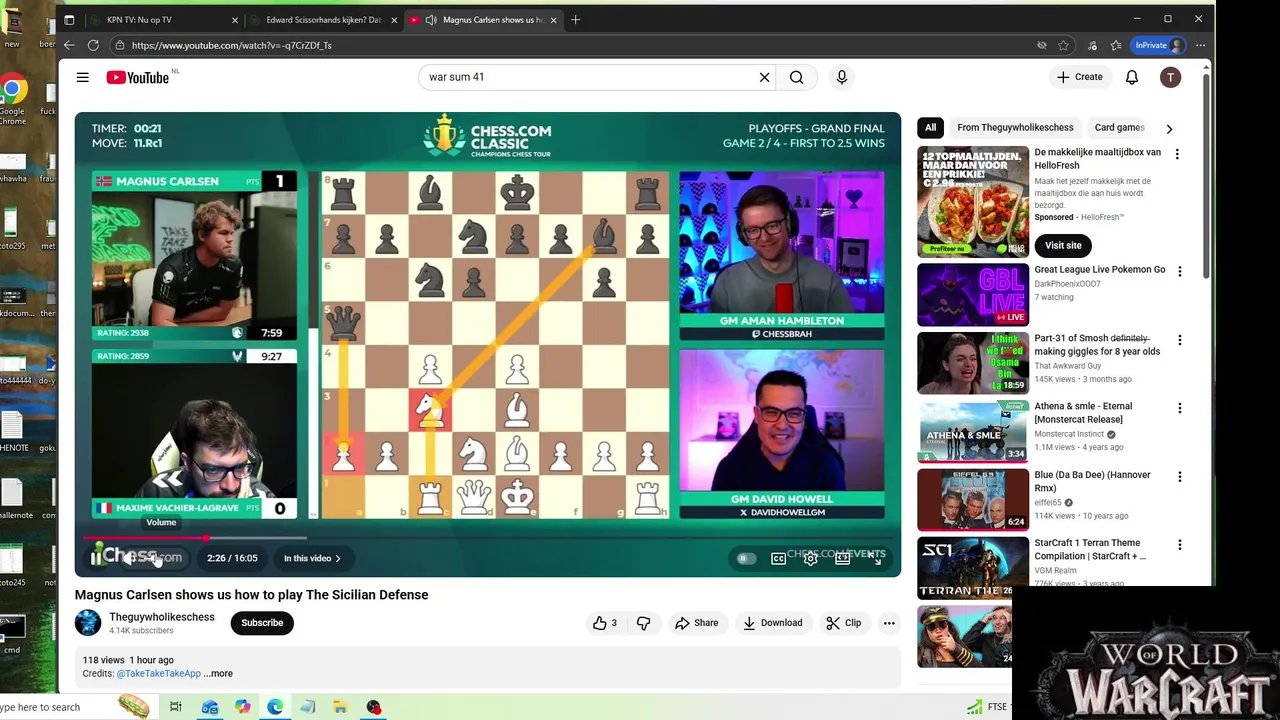Screen dimensions: 1280x720
Task: Click 'Visit site' on HelloFresh ad
Action: pyautogui.click(x=1063, y=245)
